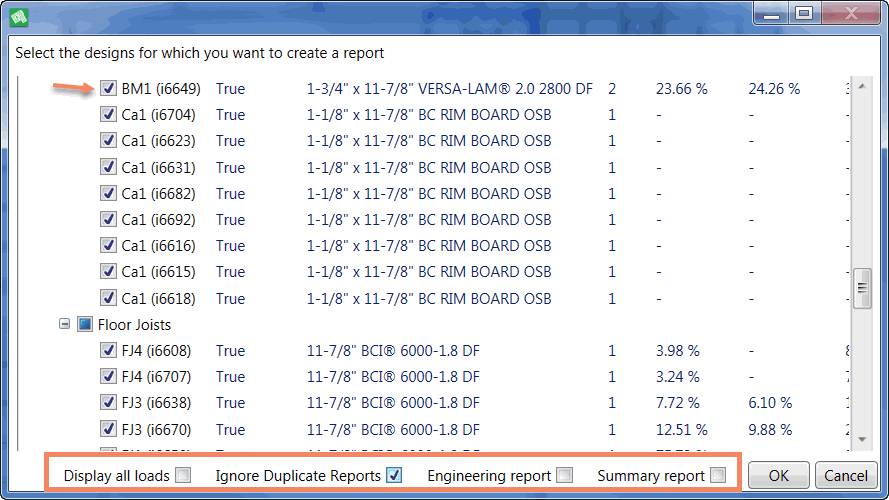The image size is (889, 500).
Task: Click the Cancel button
Action: point(846,475)
